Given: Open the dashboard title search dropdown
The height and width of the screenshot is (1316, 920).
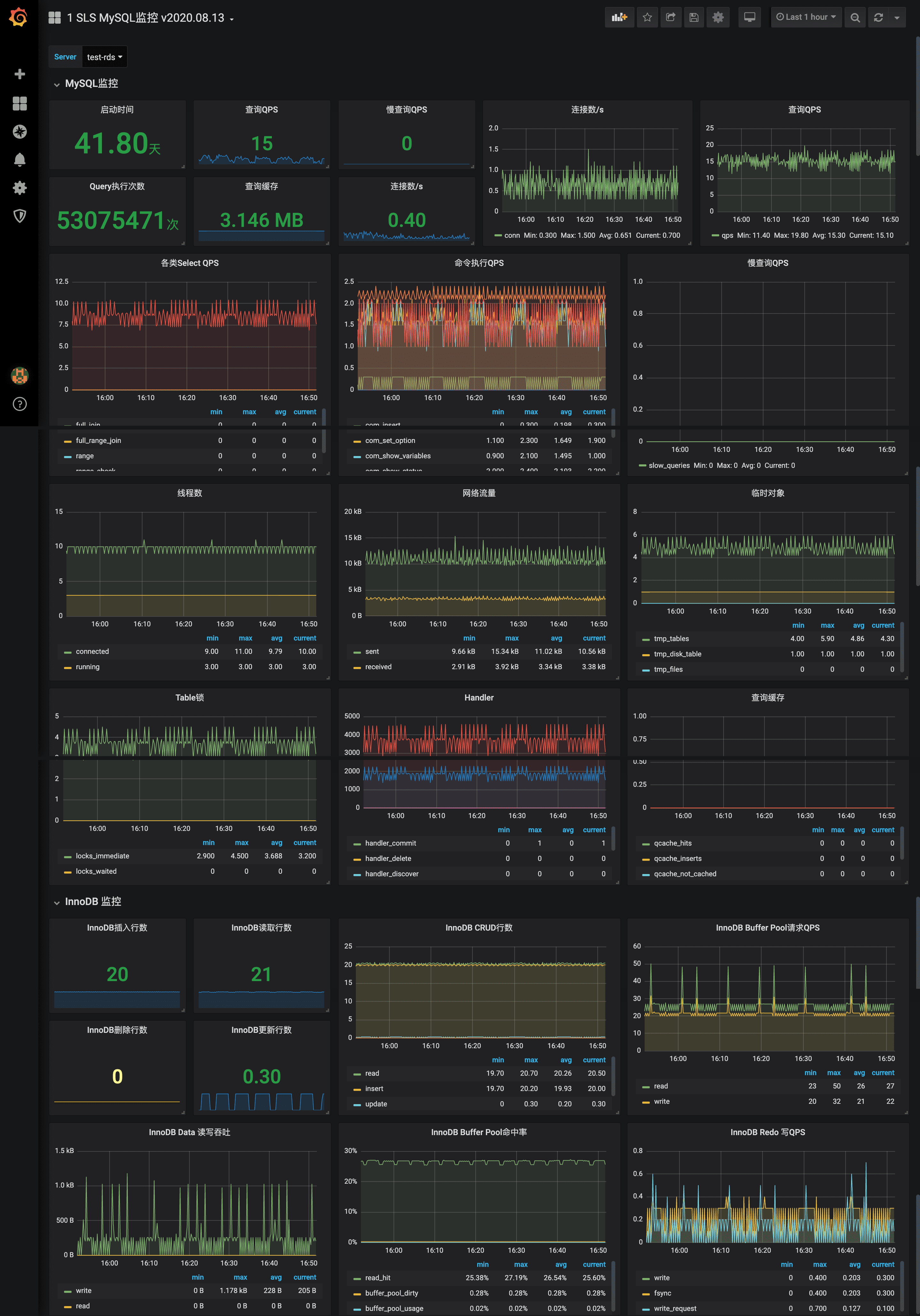Looking at the screenshot, I should [145, 18].
